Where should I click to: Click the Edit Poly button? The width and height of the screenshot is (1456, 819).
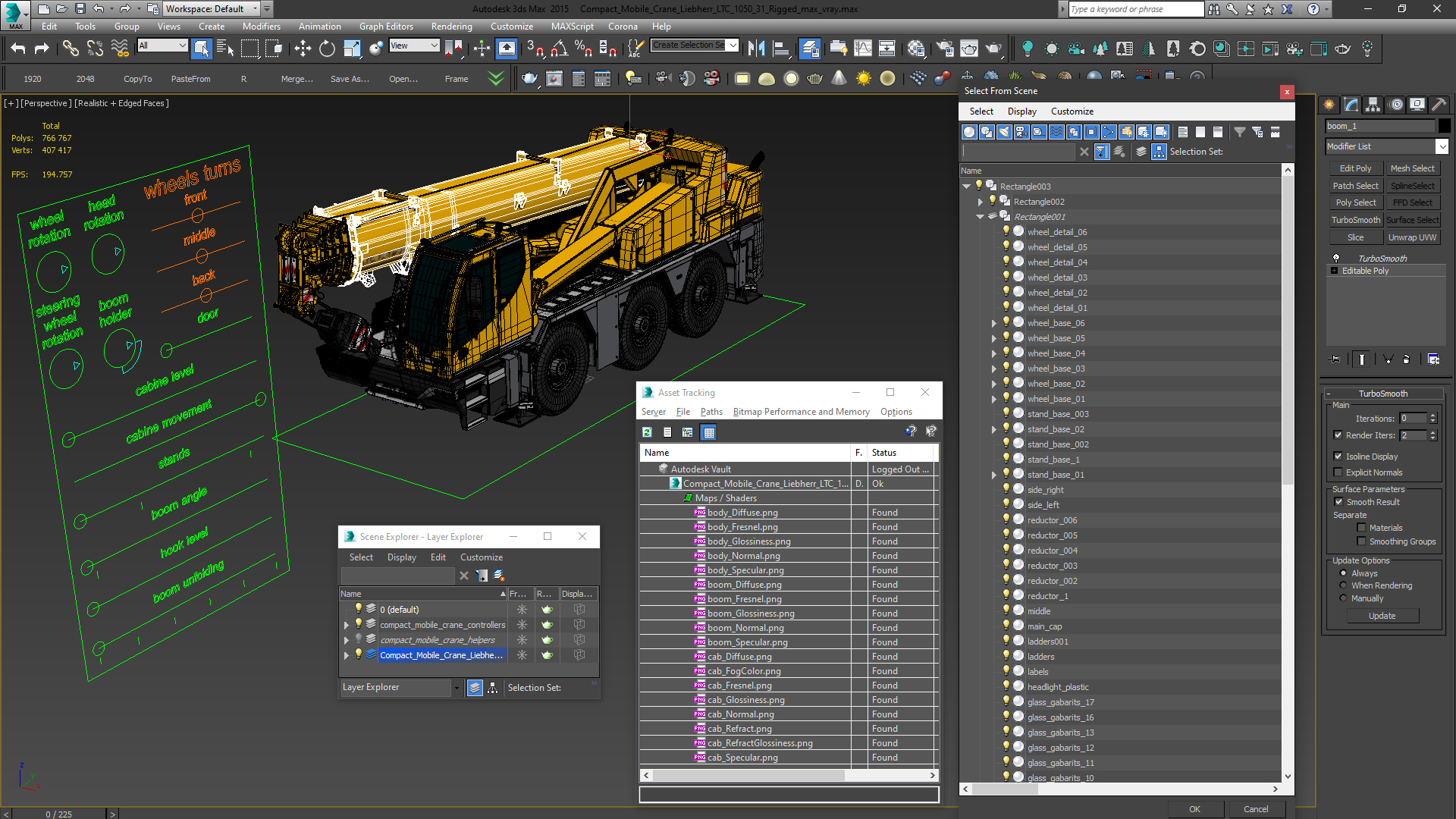pyautogui.click(x=1355, y=168)
